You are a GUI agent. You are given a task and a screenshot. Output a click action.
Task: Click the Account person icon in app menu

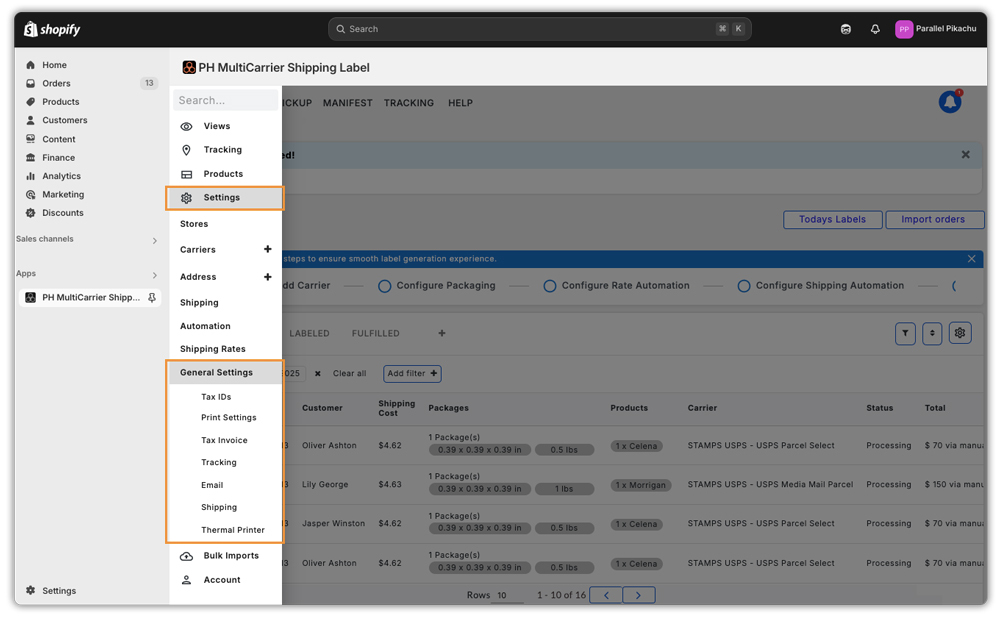point(186,580)
